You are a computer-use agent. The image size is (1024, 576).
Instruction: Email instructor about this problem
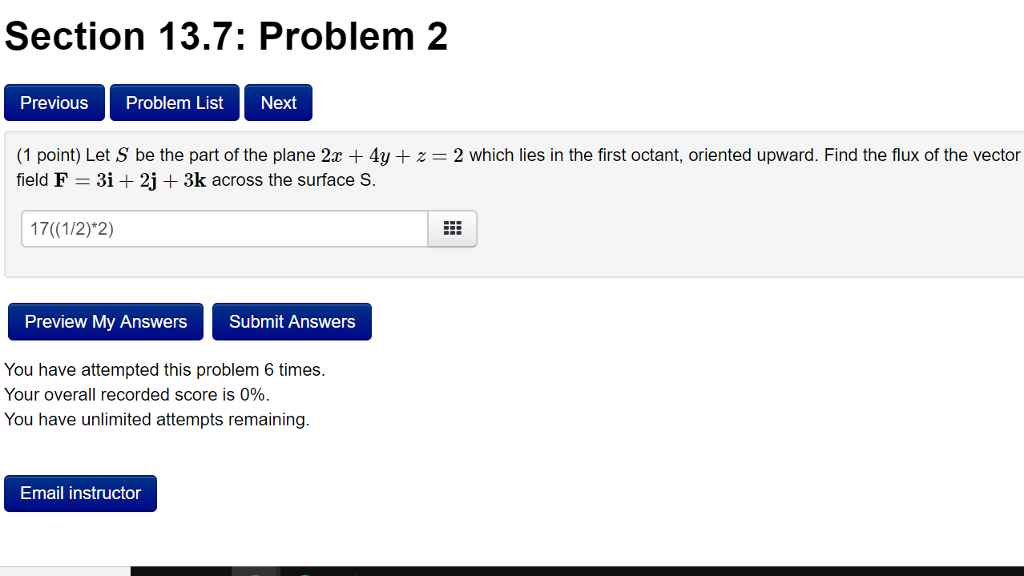point(80,493)
